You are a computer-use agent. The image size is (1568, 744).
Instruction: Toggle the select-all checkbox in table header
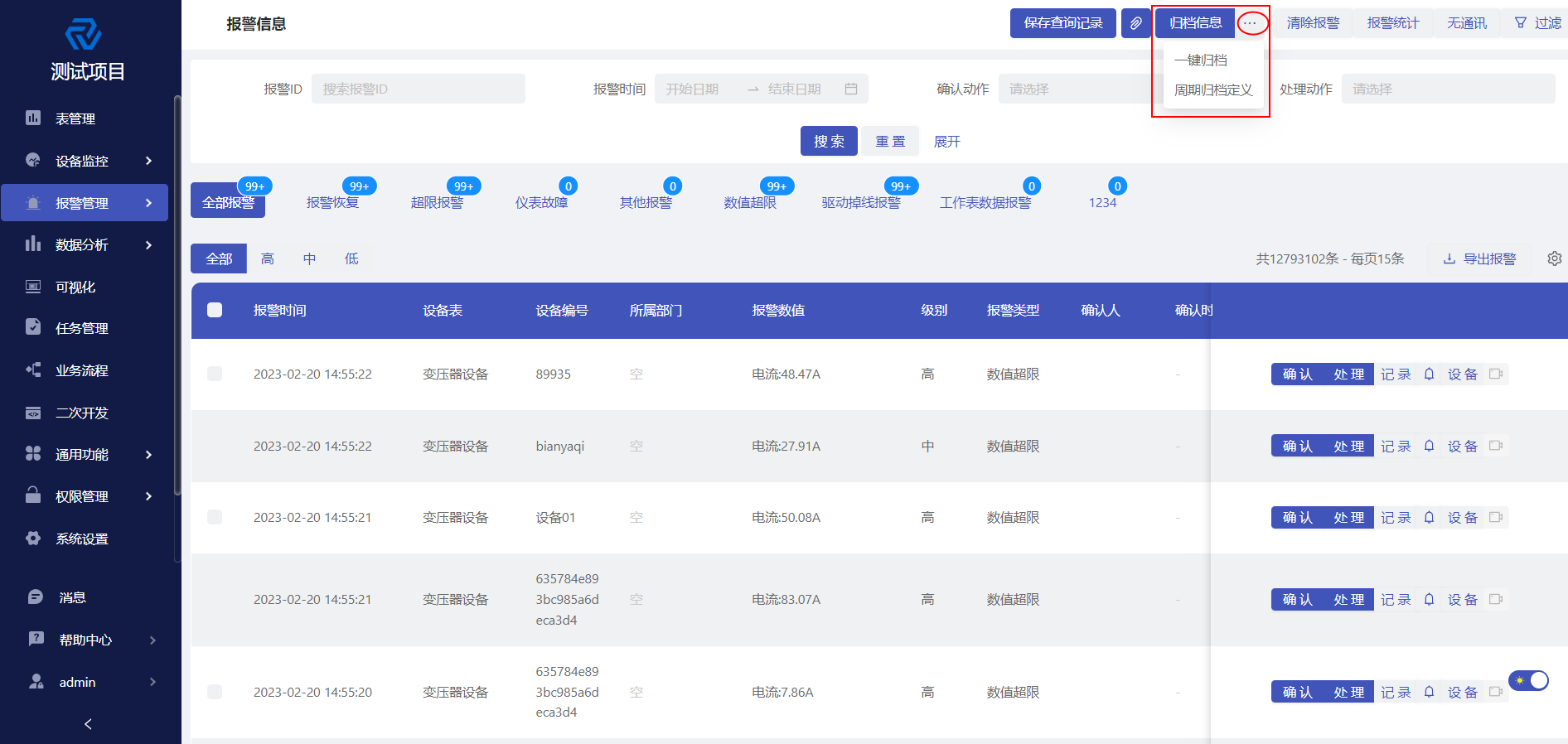pyautogui.click(x=215, y=310)
